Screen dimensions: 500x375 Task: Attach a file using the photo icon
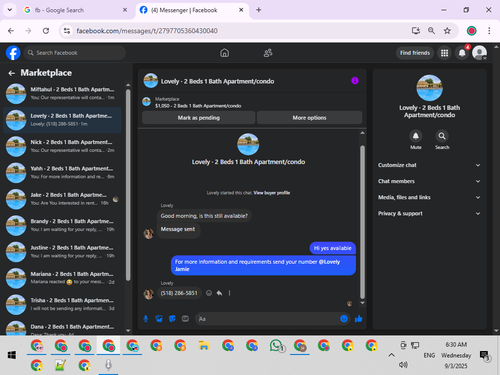click(159, 319)
